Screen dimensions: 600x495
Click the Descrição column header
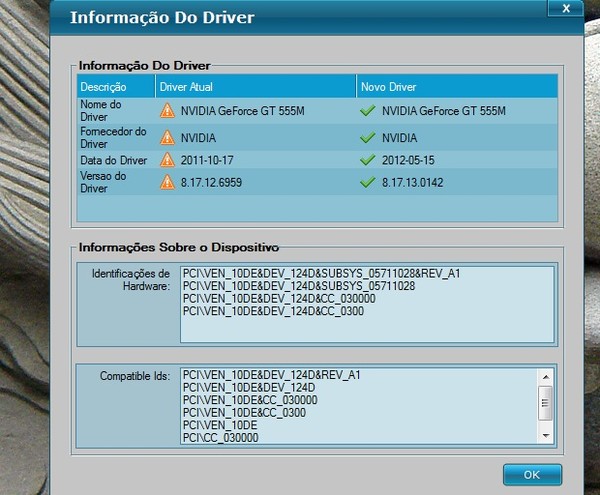(116, 86)
